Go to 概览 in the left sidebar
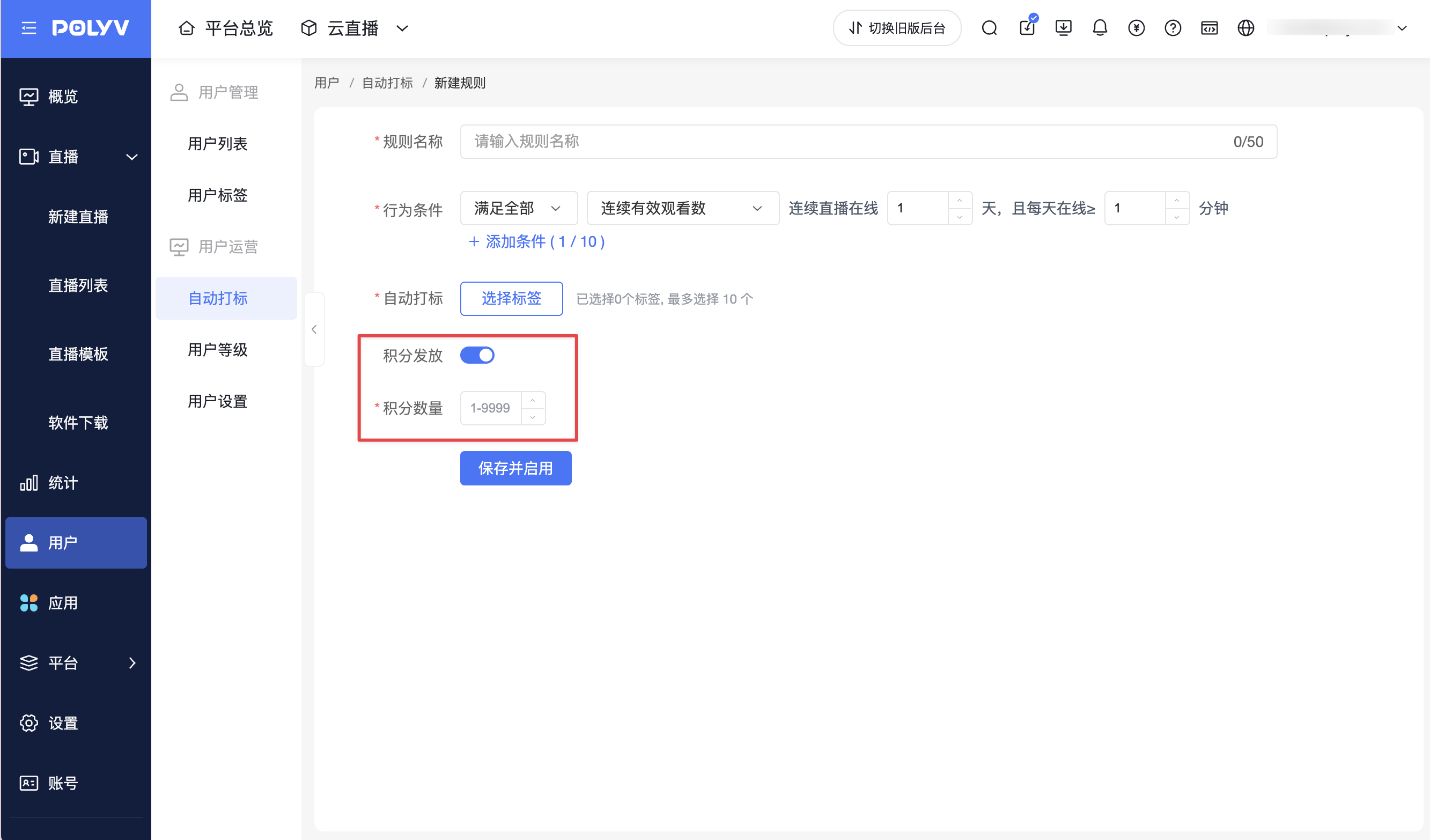This screenshot has width=1430, height=840. [x=76, y=97]
